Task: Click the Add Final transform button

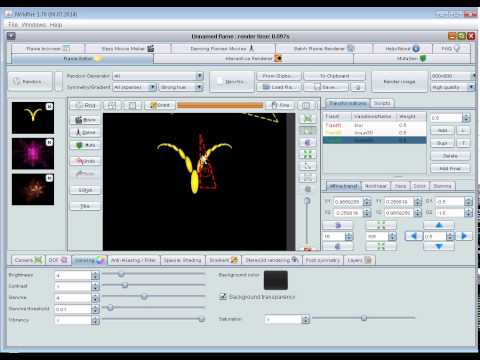Action: (x=450, y=168)
